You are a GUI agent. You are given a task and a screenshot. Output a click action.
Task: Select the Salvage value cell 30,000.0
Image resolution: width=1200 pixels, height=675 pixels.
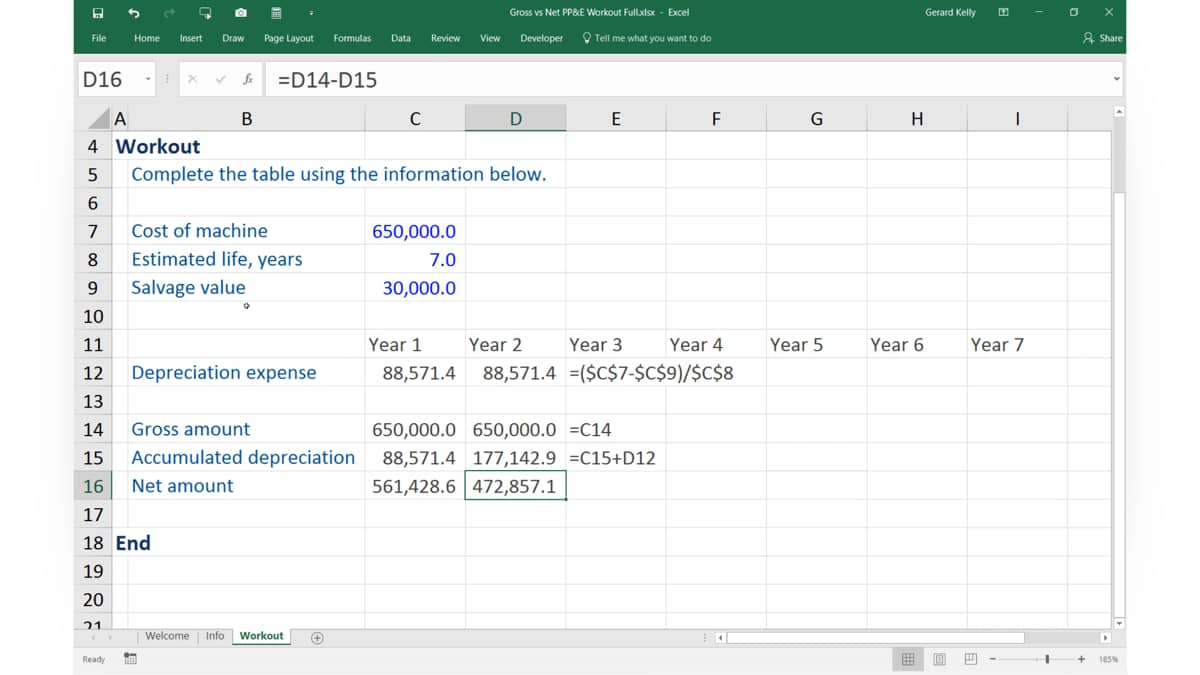(415, 288)
